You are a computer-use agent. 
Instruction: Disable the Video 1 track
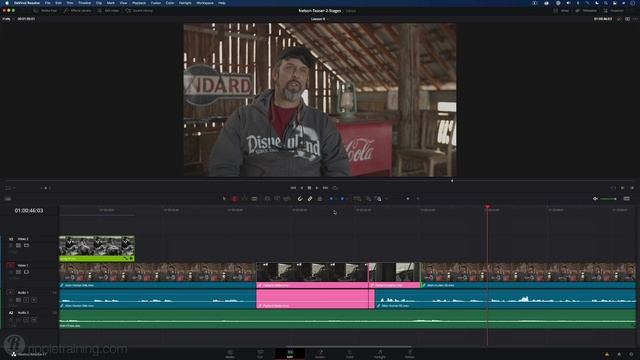[x=26, y=272]
